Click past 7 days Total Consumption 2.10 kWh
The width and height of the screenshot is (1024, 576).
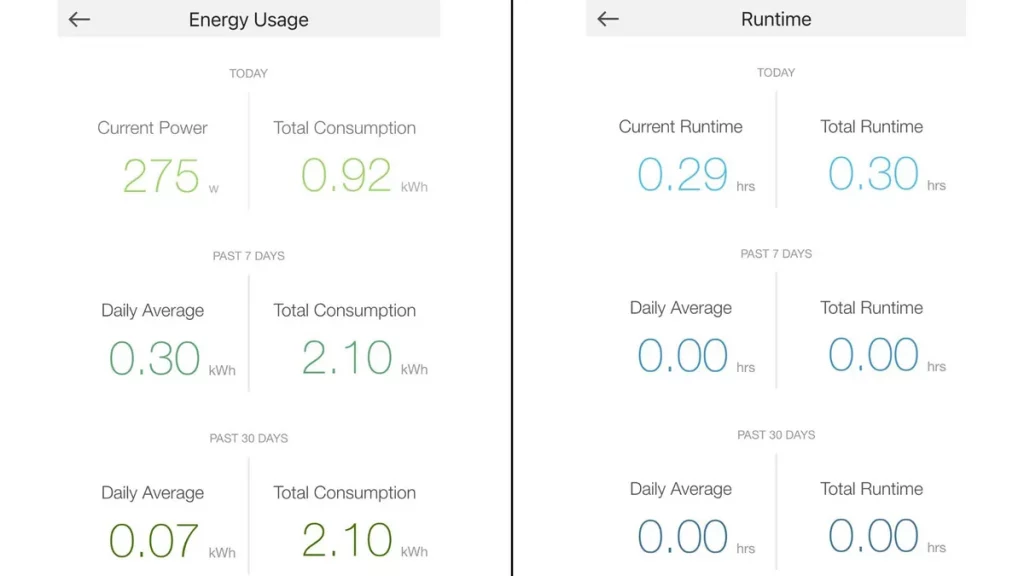tap(346, 358)
